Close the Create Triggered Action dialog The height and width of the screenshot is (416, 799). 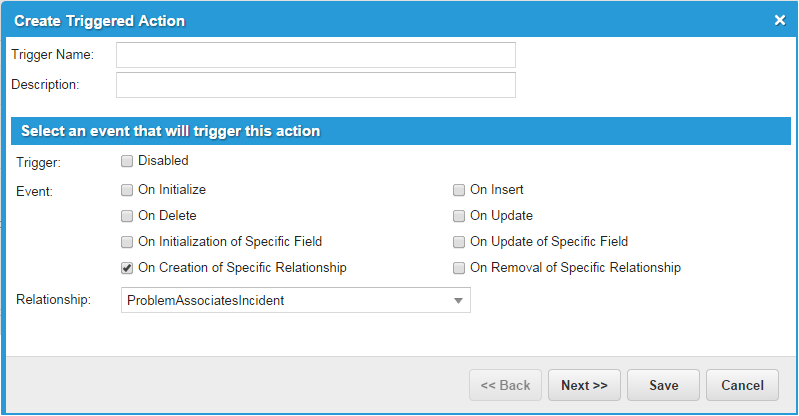[x=780, y=20]
